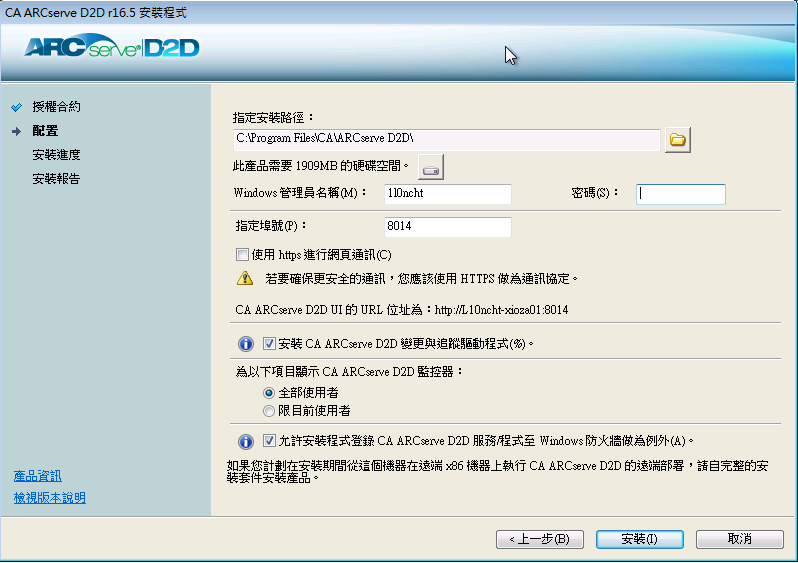The height and width of the screenshot is (563, 798).
Task: Click the info icon beside firewall exception option
Action: [246, 441]
